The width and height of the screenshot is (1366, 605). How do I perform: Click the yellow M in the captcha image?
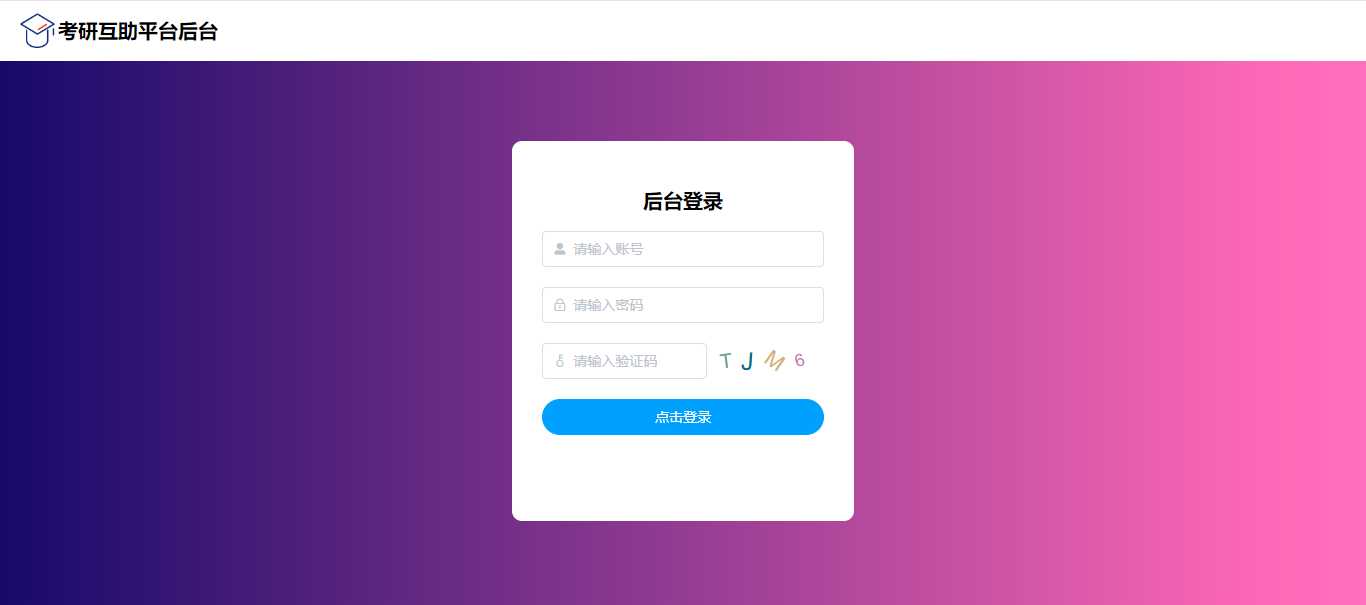point(774,360)
